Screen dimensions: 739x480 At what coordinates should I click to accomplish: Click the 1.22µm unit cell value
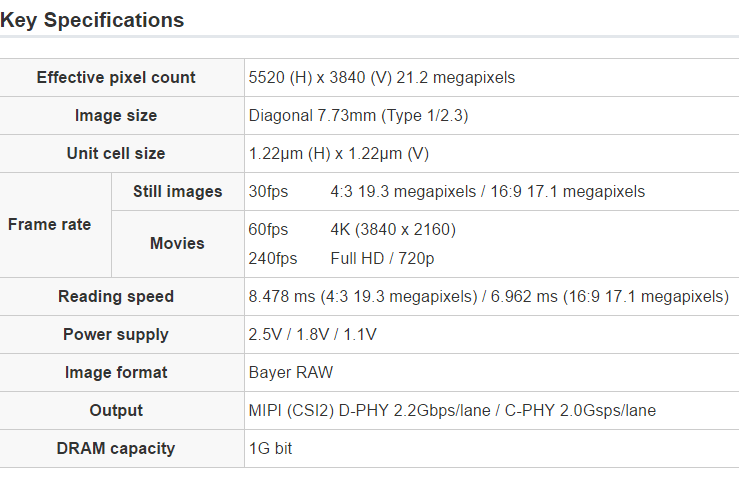[338, 154]
